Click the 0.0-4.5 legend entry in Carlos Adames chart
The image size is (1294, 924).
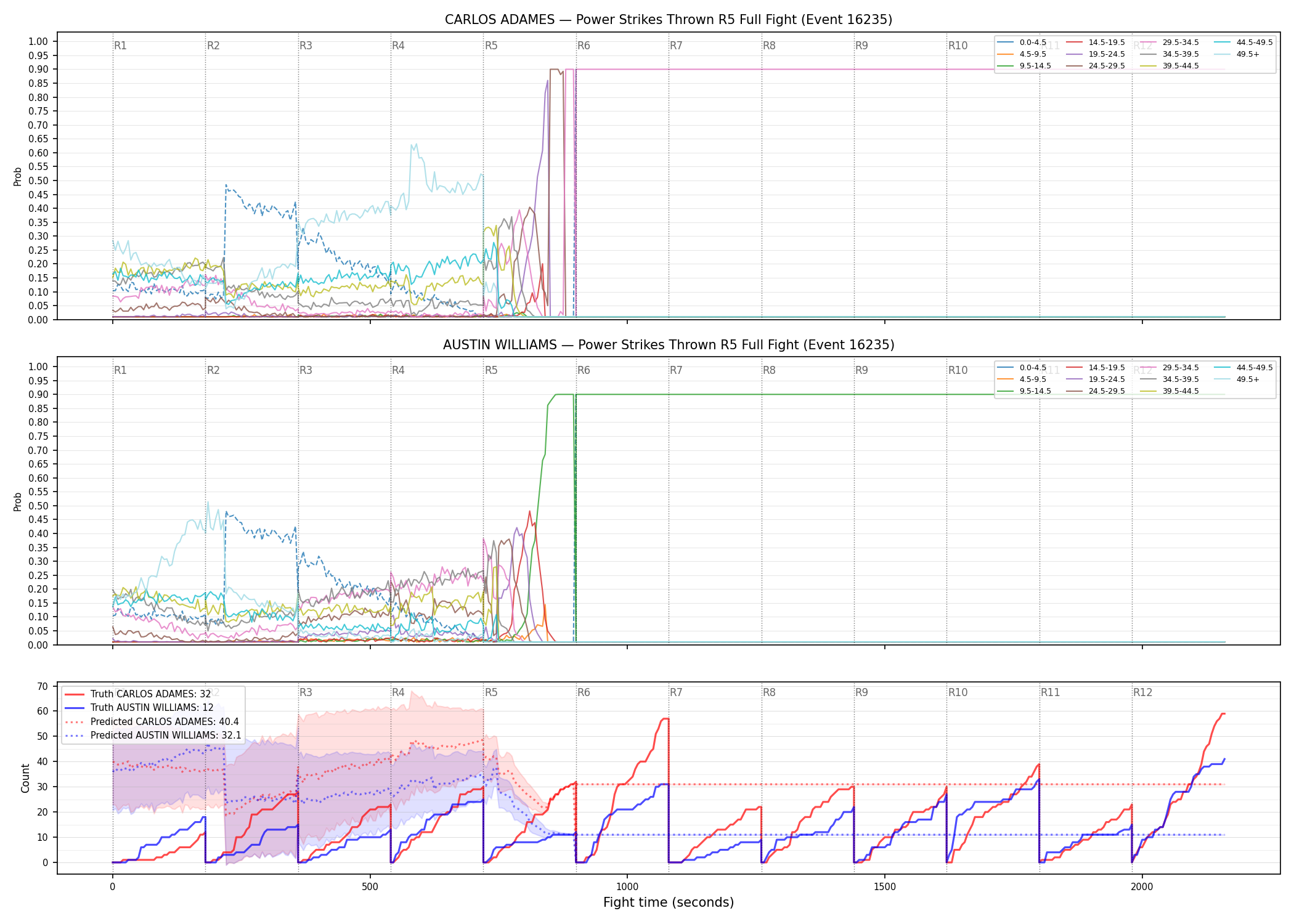click(1022, 43)
